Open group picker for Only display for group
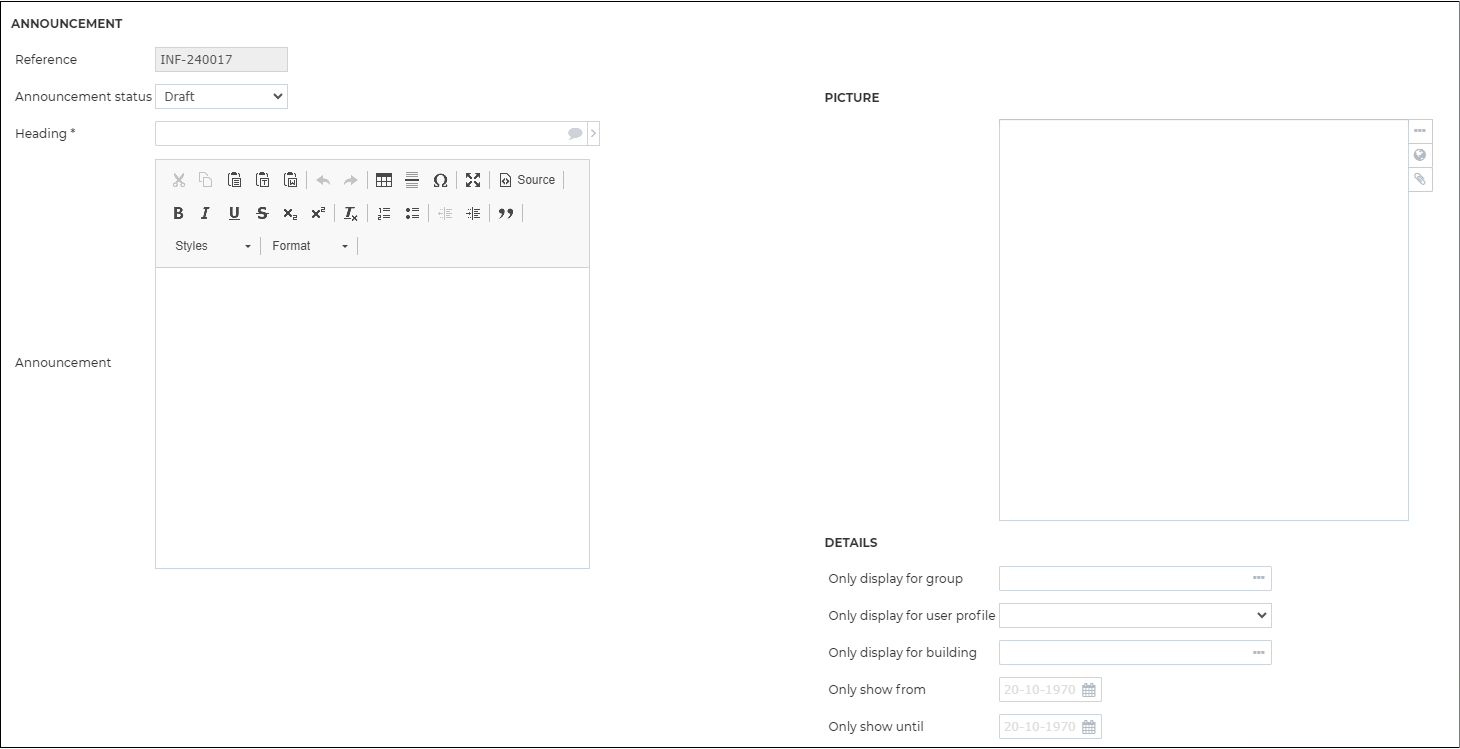1460x749 pixels. [x=1259, y=578]
